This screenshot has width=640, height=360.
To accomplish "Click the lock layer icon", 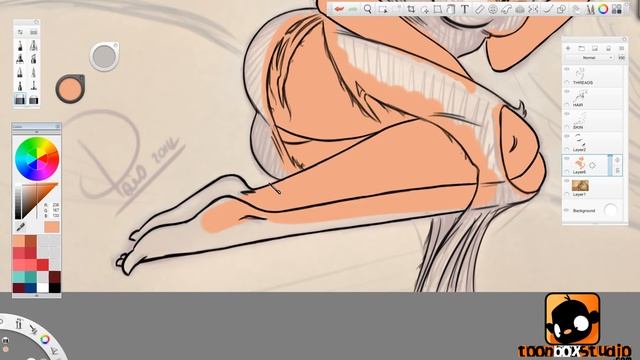I will coord(608,48).
